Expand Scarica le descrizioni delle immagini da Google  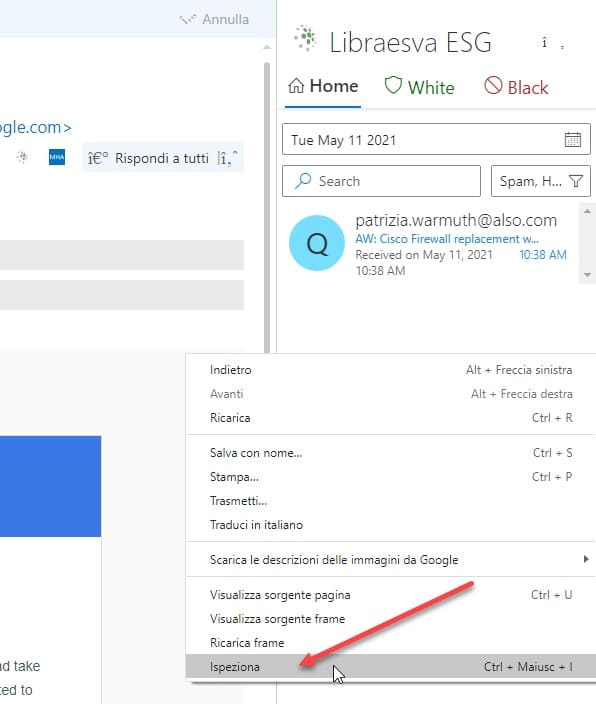(391, 560)
